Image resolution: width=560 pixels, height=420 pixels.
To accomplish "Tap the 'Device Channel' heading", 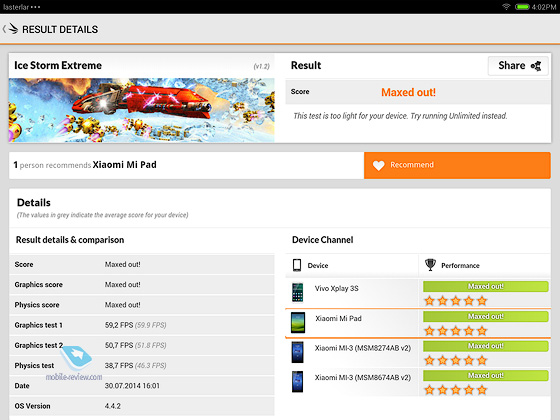I will [322, 240].
